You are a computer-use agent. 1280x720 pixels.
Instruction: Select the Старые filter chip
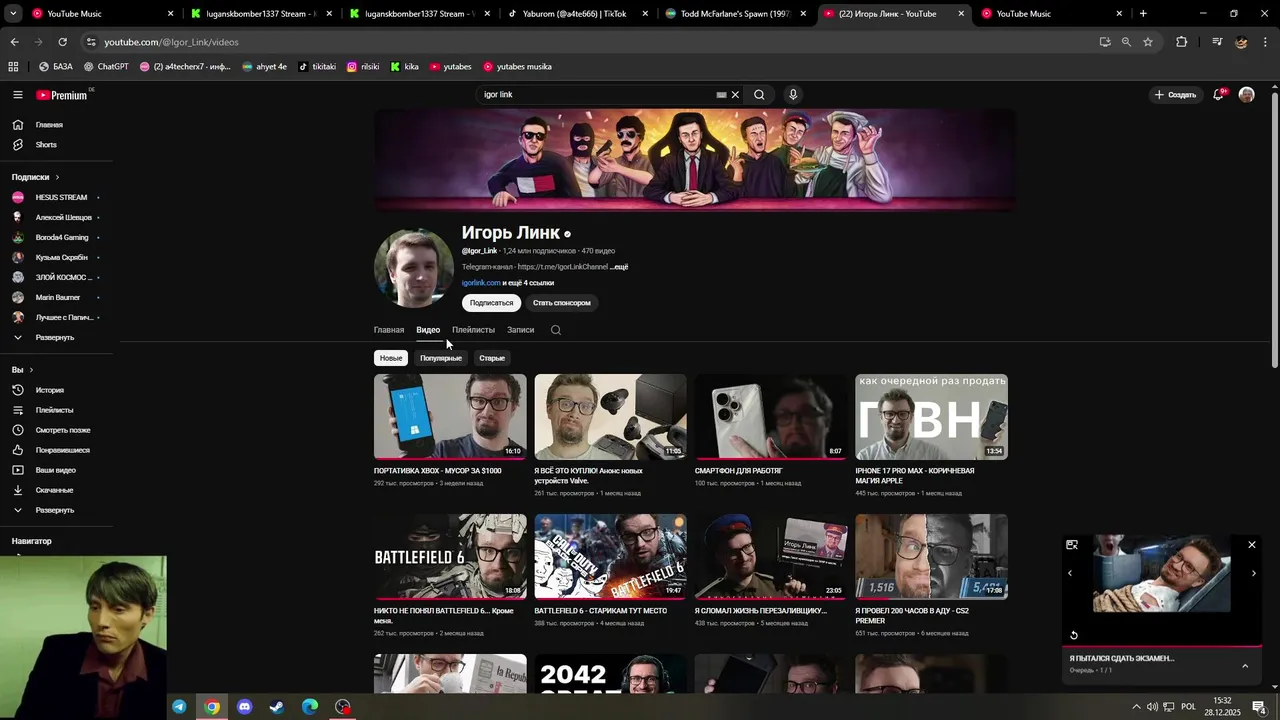492,358
